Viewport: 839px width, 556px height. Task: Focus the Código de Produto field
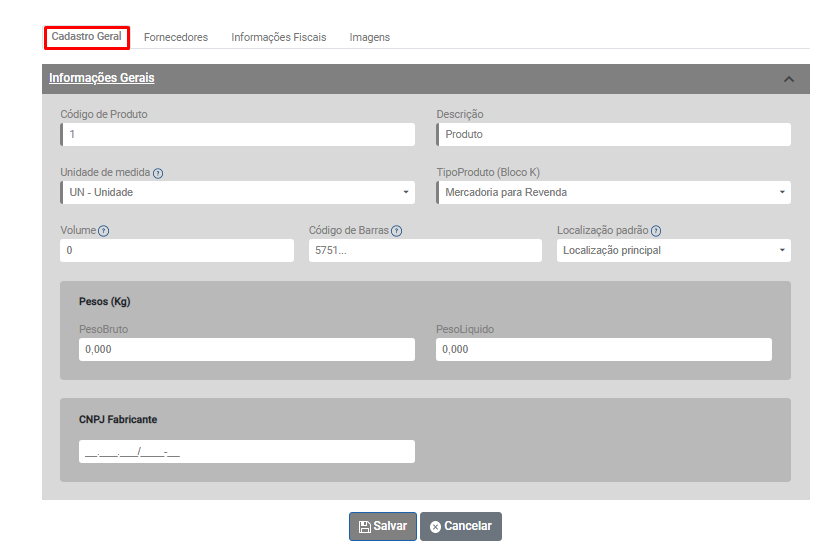pos(237,134)
